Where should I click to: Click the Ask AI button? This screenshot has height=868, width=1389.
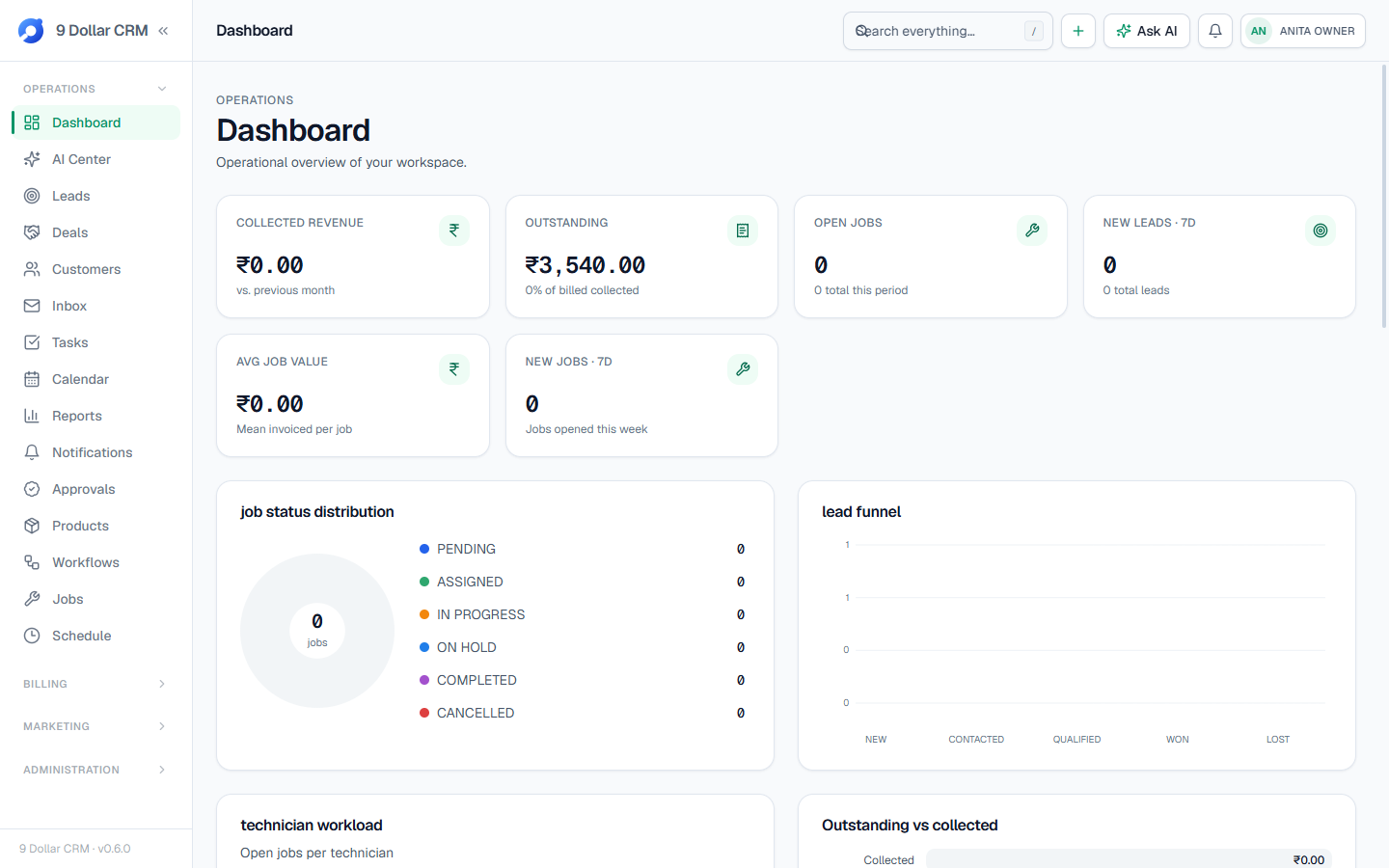1147,31
